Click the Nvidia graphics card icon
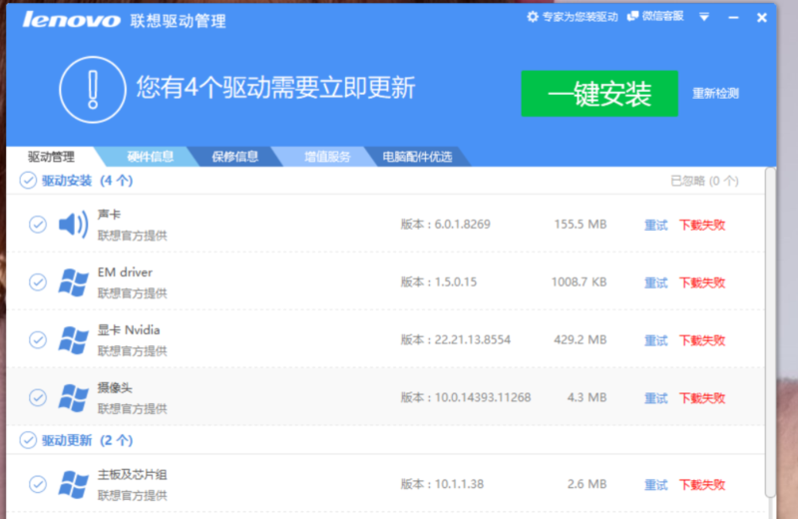 73,340
